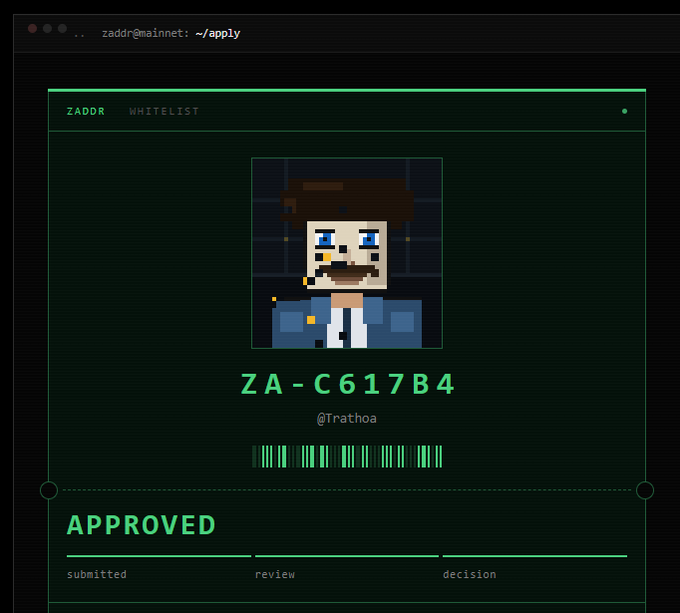Click the pixel-art avatar image
The height and width of the screenshot is (613, 680).
coord(347,253)
